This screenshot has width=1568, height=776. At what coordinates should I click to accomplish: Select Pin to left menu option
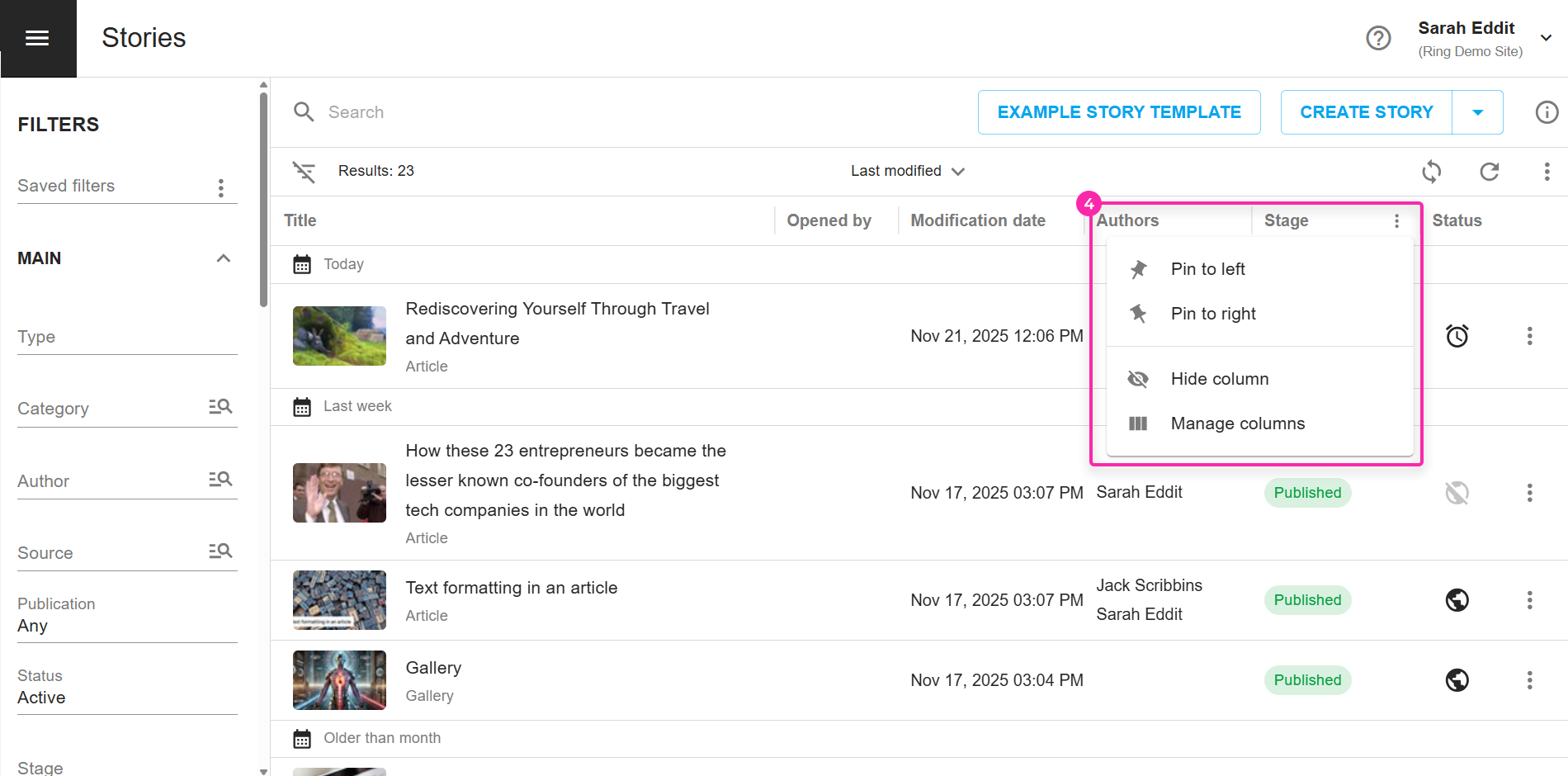click(x=1207, y=269)
